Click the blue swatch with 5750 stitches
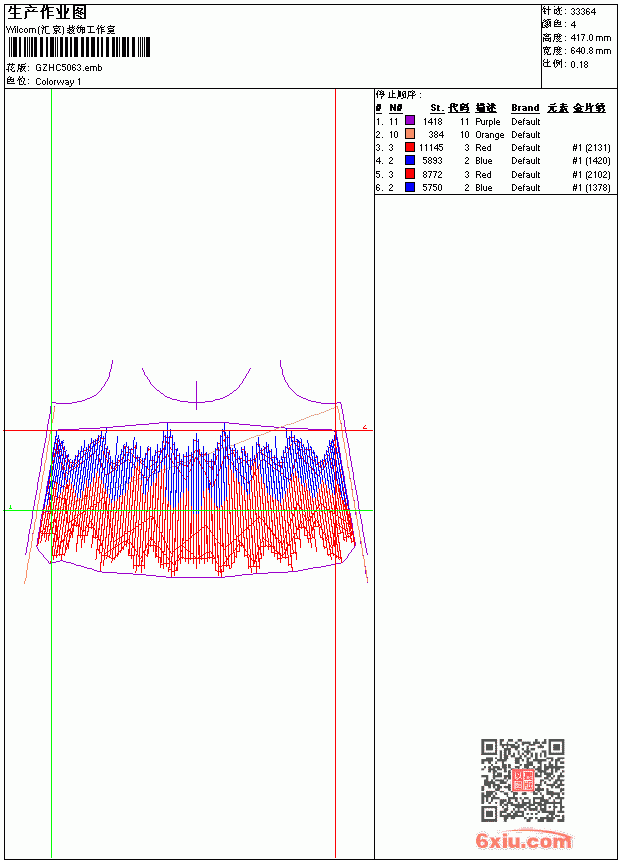Viewport: 620px width, 860px height. click(410, 187)
